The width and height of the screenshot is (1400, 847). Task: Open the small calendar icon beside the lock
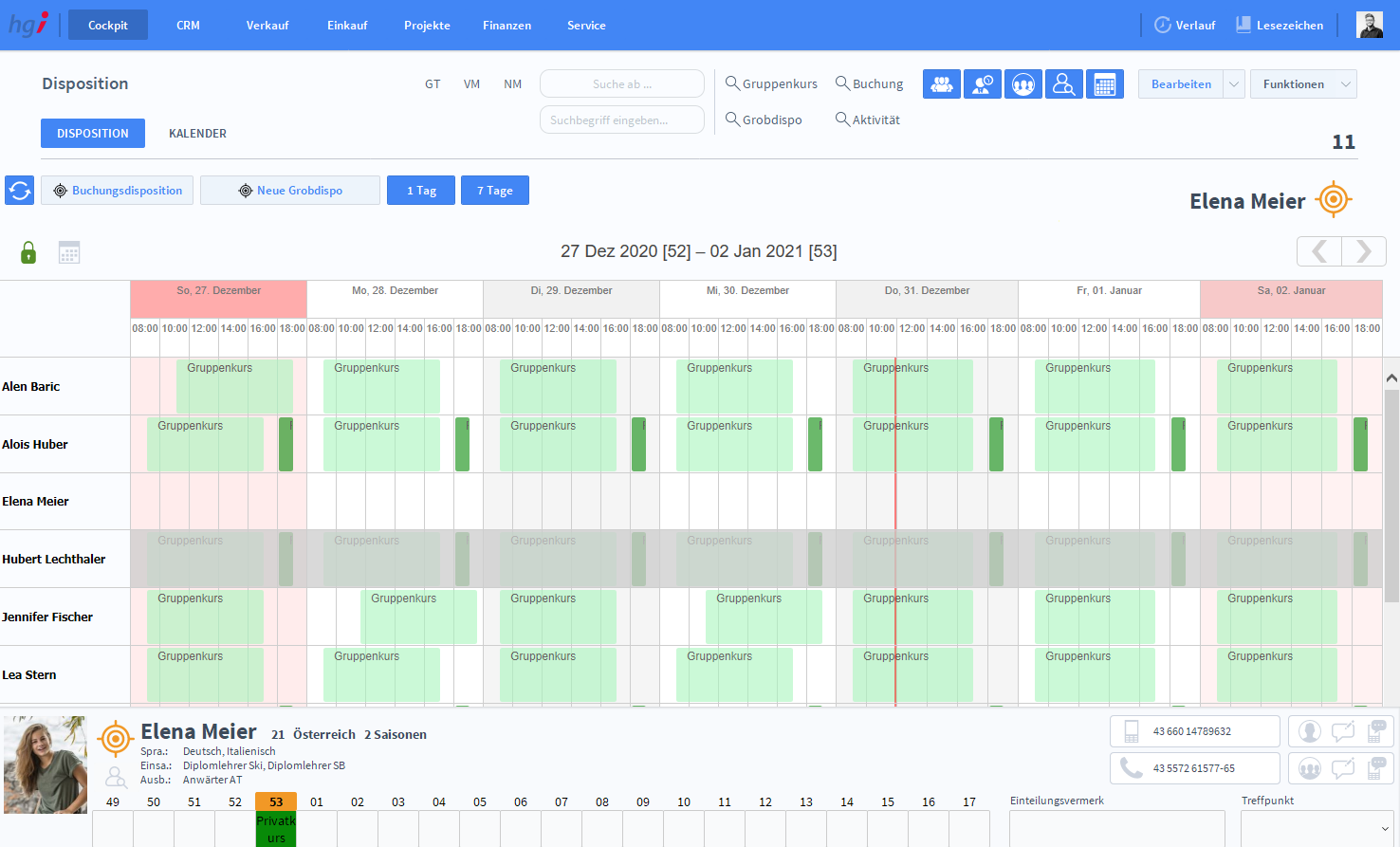tap(69, 252)
